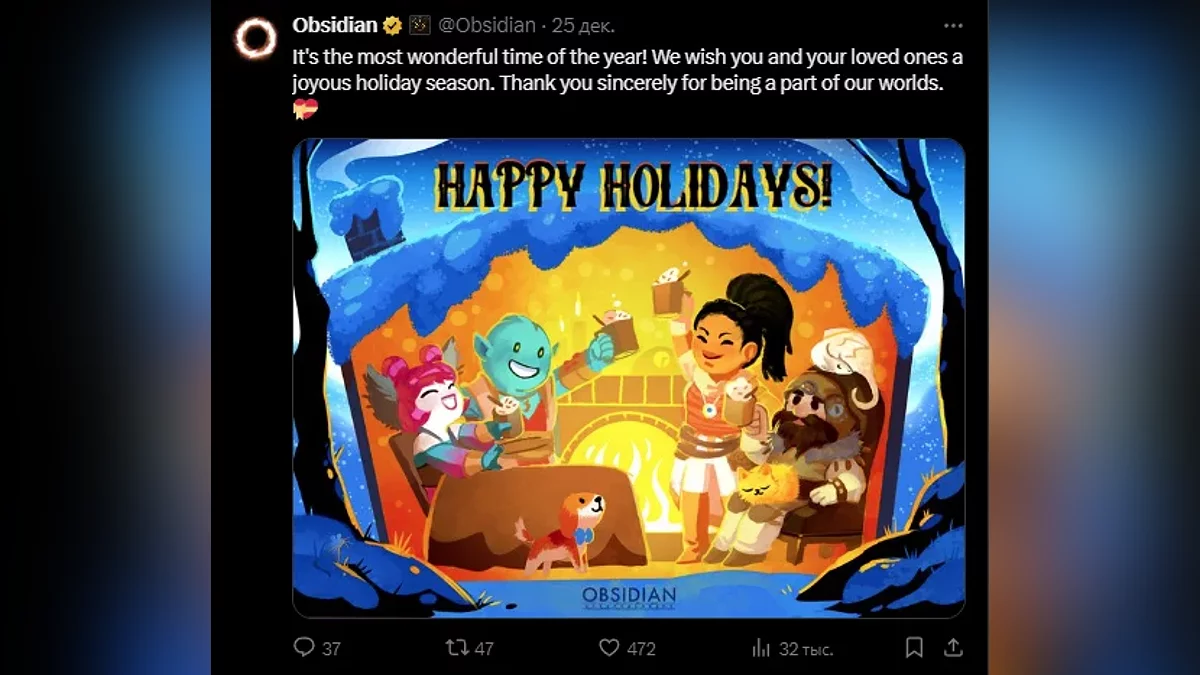1200x675 pixels.
Task: Share post via the upload arrow icon
Action: pos(953,647)
